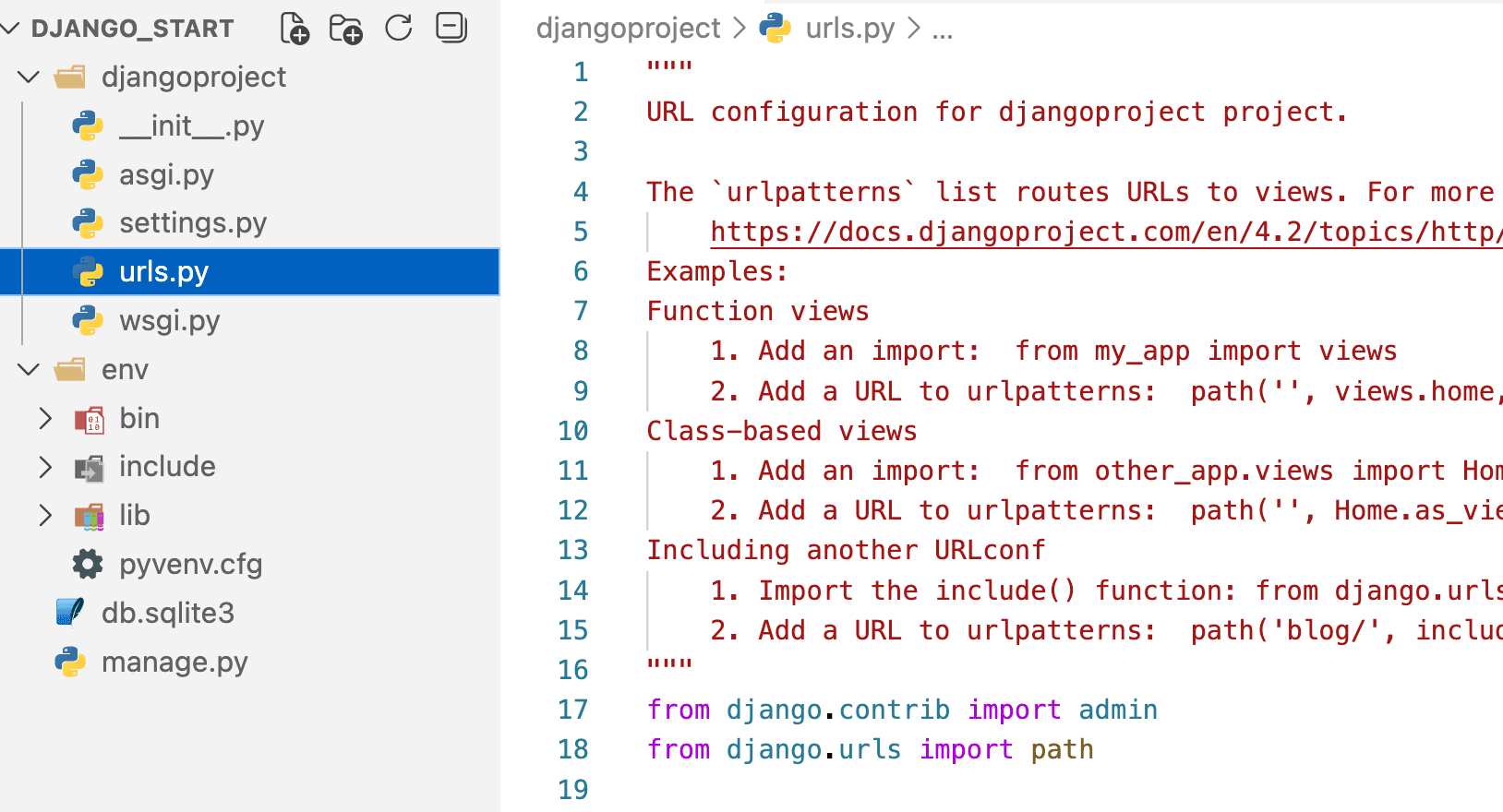Click djangoproject in the breadcrumb

[x=628, y=28]
